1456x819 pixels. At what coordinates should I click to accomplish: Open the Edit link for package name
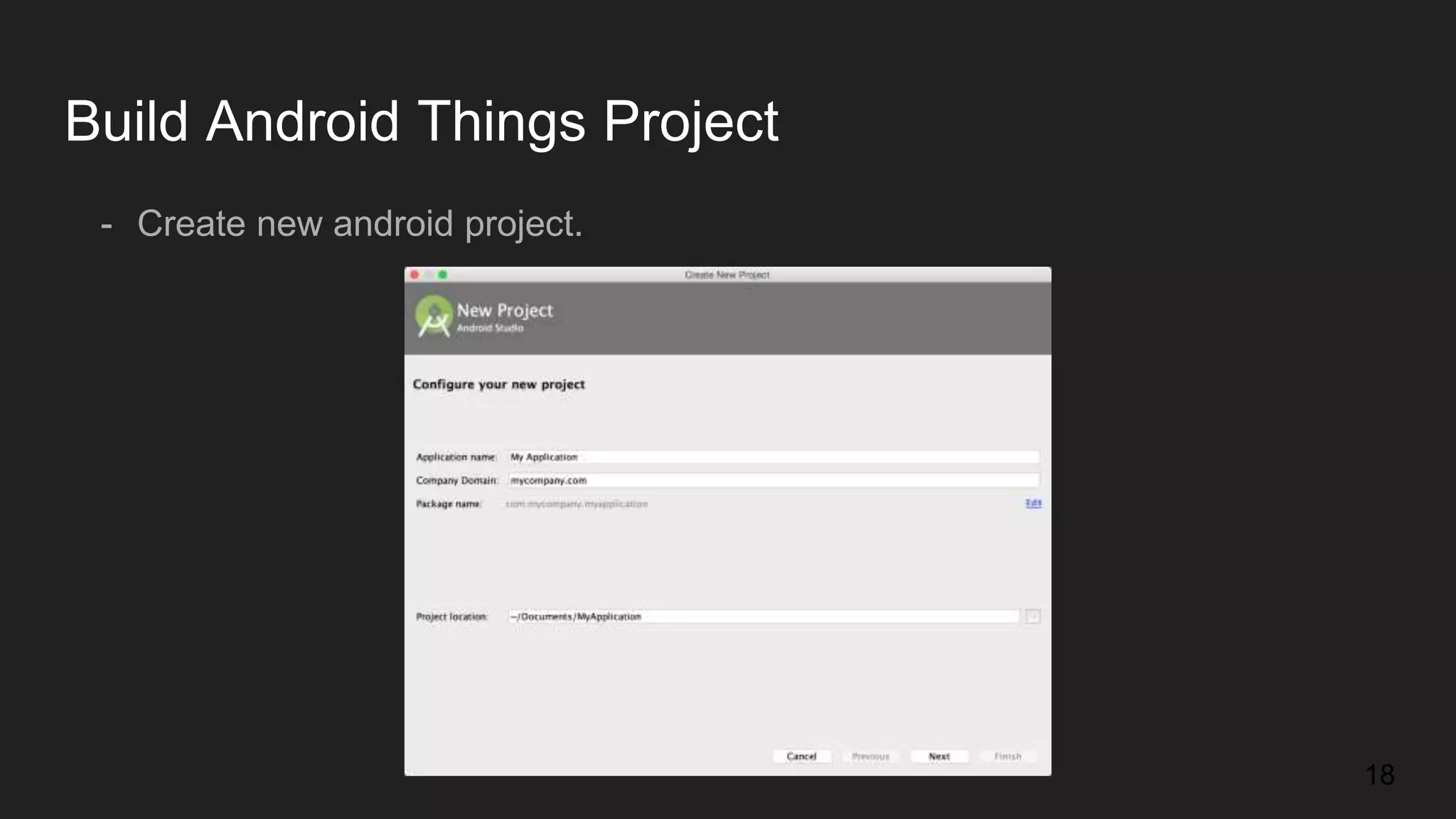pyautogui.click(x=1033, y=503)
